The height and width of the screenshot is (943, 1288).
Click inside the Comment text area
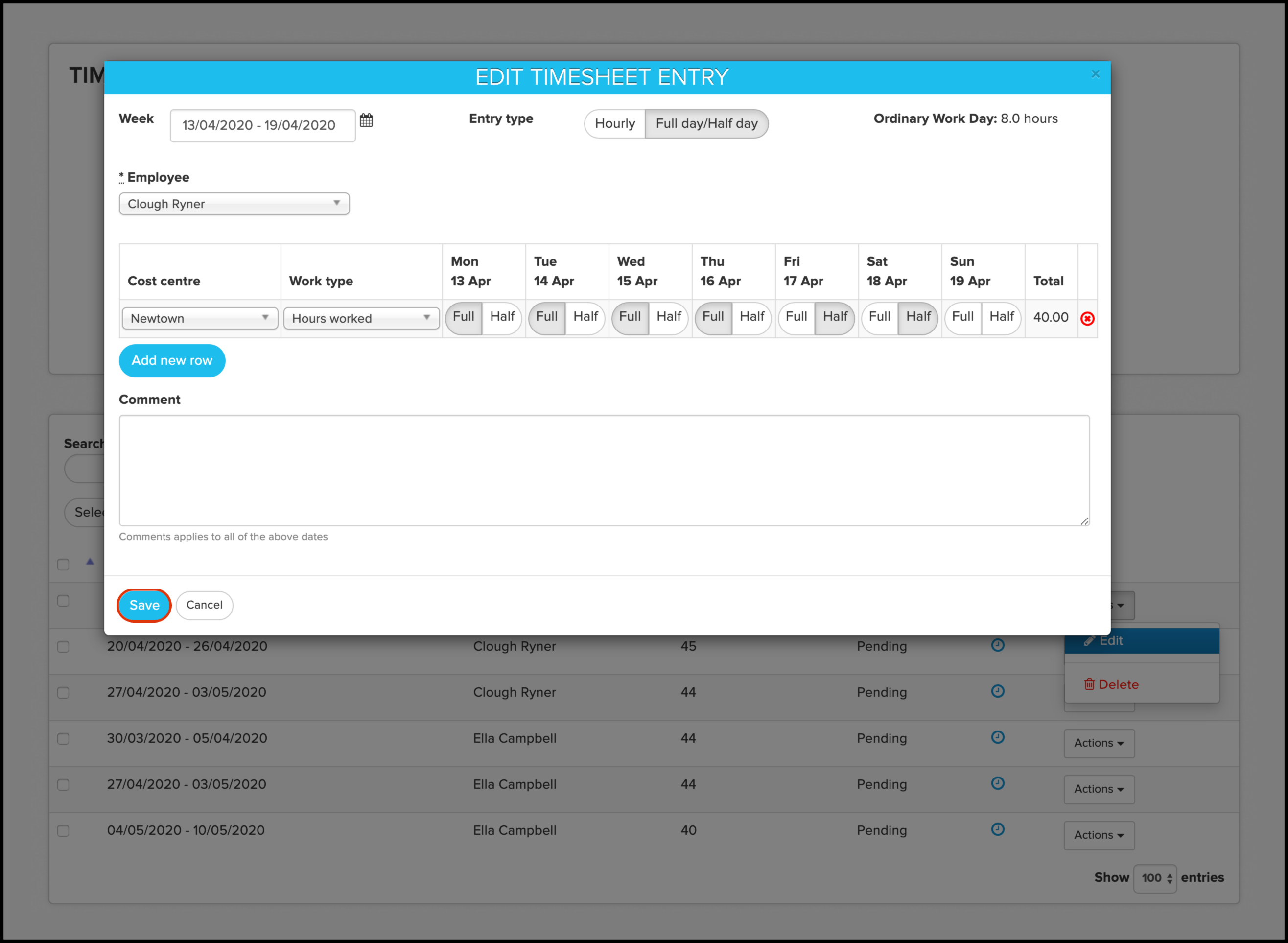[604, 471]
